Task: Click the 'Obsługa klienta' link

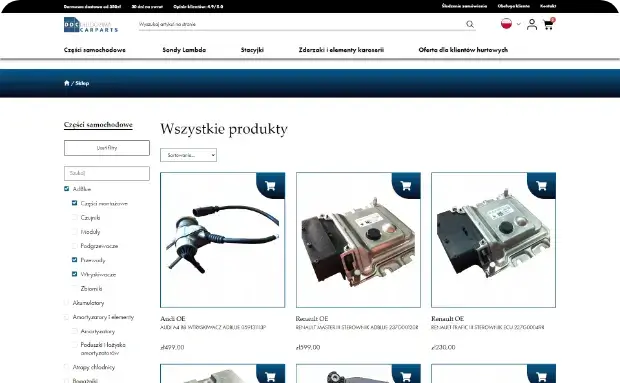Action: (x=514, y=6)
